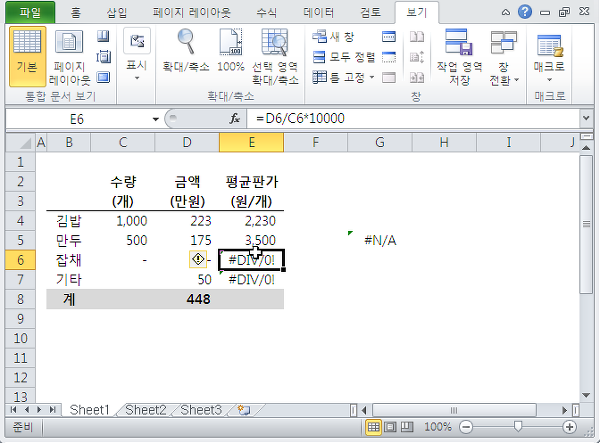Click the split window icon

pos(389,37)
